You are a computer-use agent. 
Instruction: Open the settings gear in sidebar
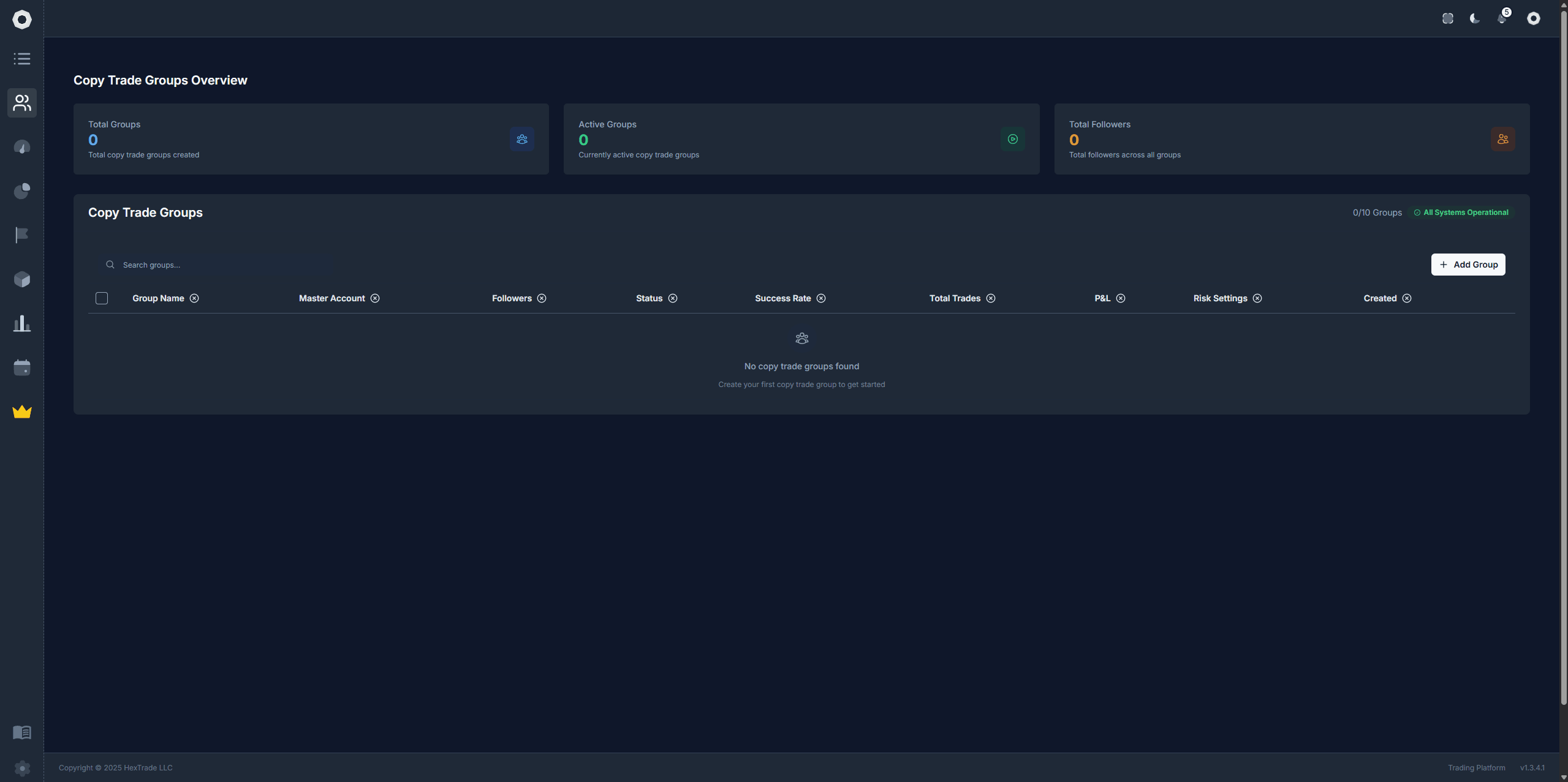point(22,768)
